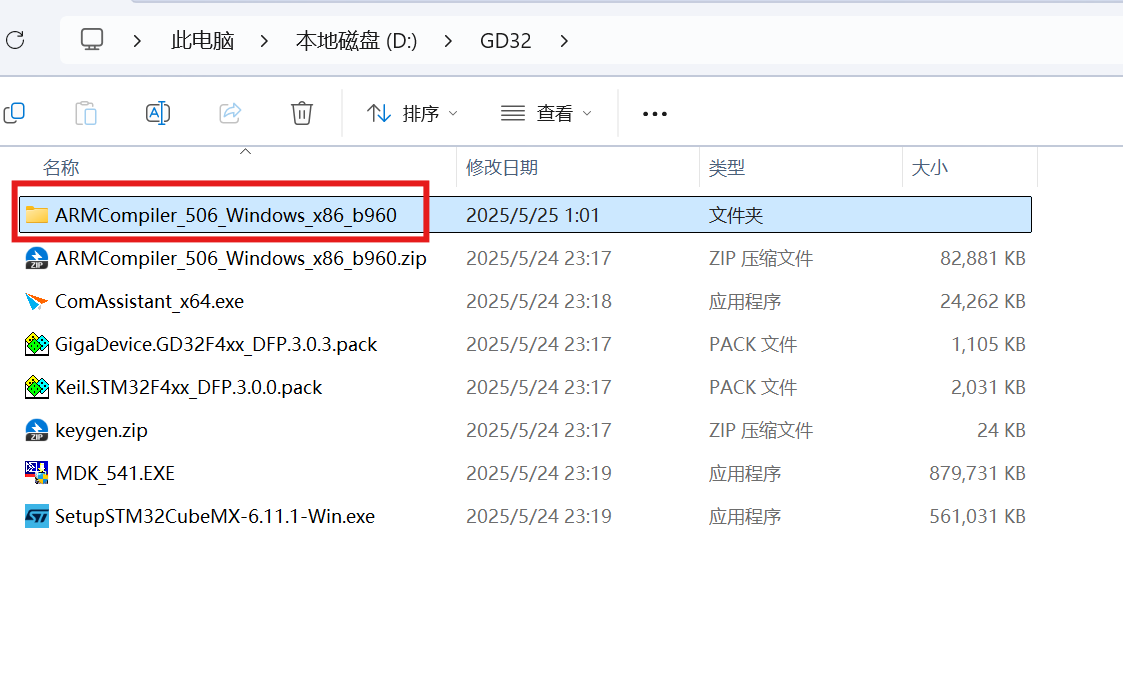Select SetupSTM32CubeMX-6.11.1-Win.exe file name

point(215,516)
